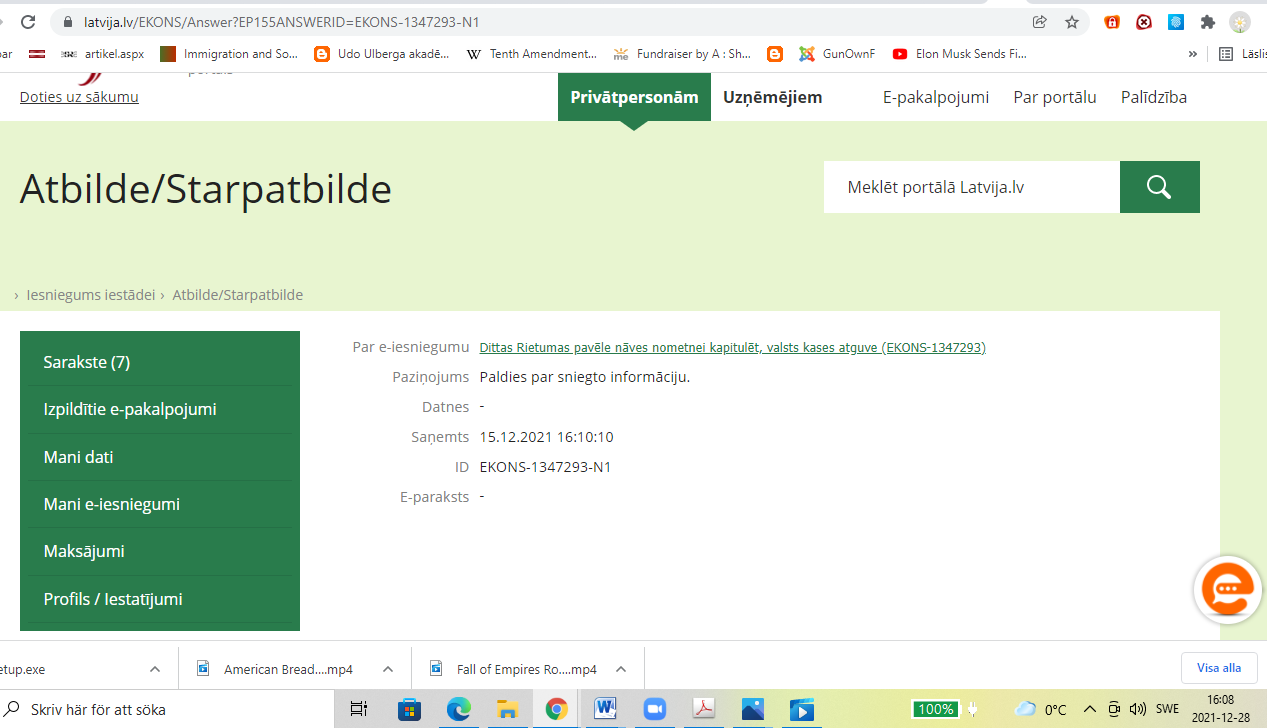Select Mani e-iesniegumi in sidebar
This screenshot has width=1267, height=728.
[x=112, y=504]
